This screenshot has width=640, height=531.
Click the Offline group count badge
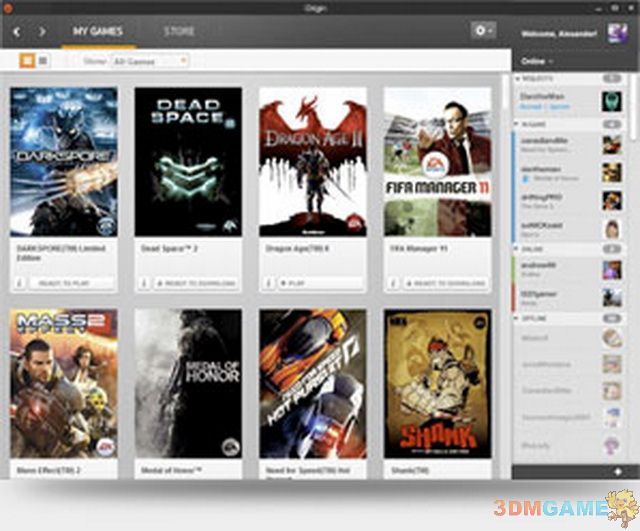click(x=612, y=318)
